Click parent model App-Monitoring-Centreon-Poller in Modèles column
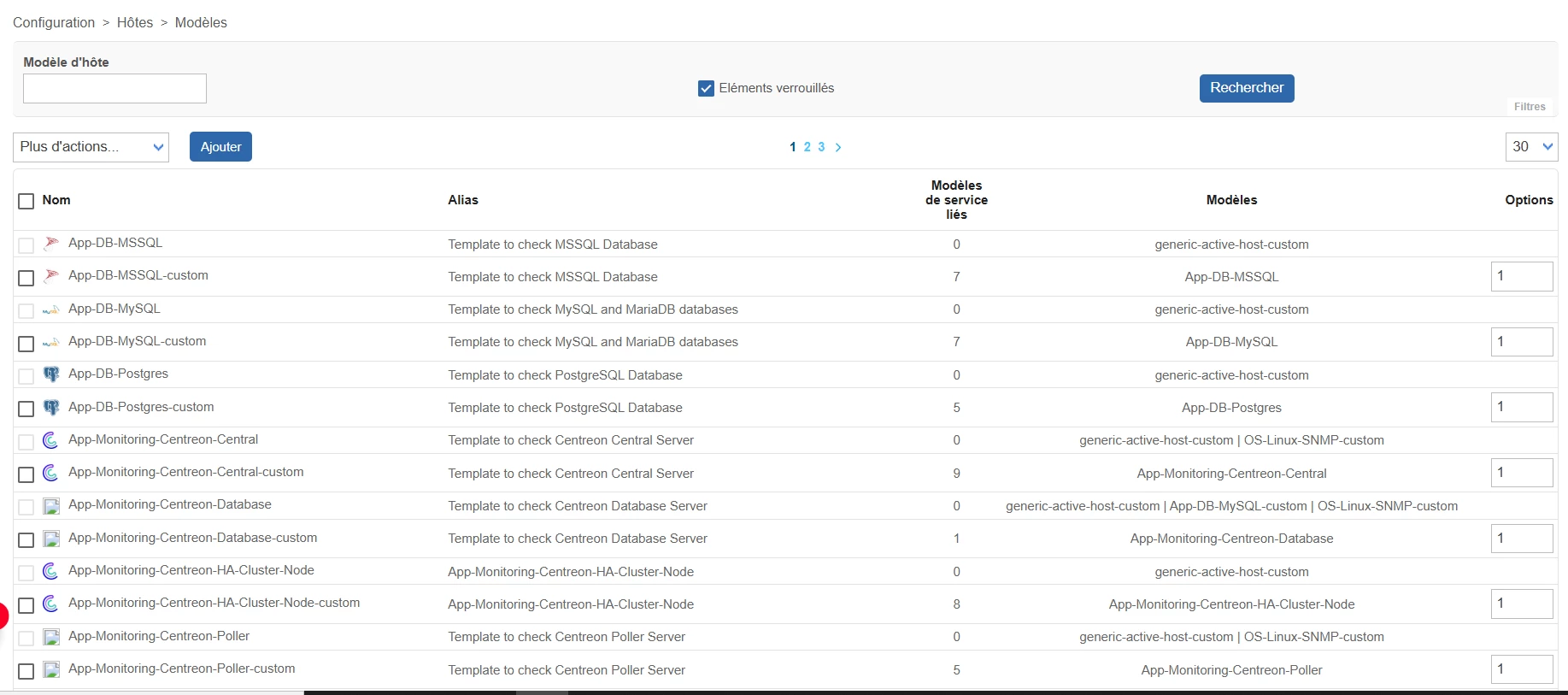This screenshot has height=695, width=1568. click(x=1231, y=670)
